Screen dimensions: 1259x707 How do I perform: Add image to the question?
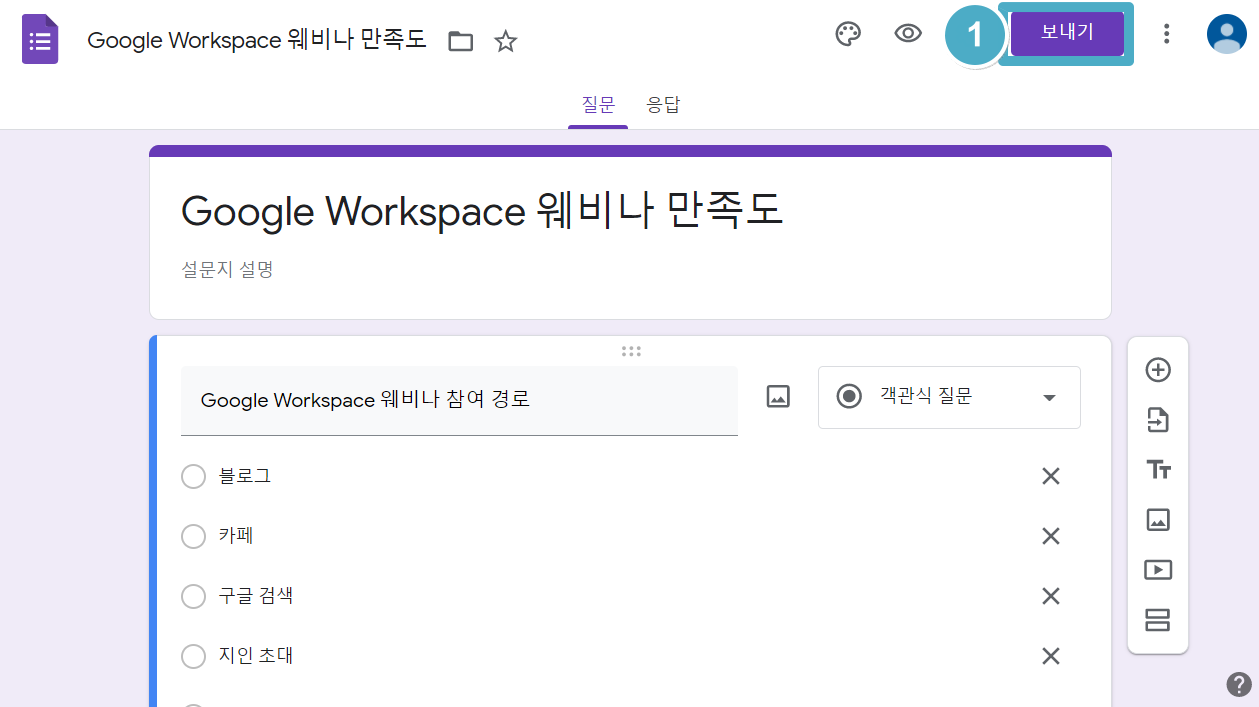tap(778, 396)
